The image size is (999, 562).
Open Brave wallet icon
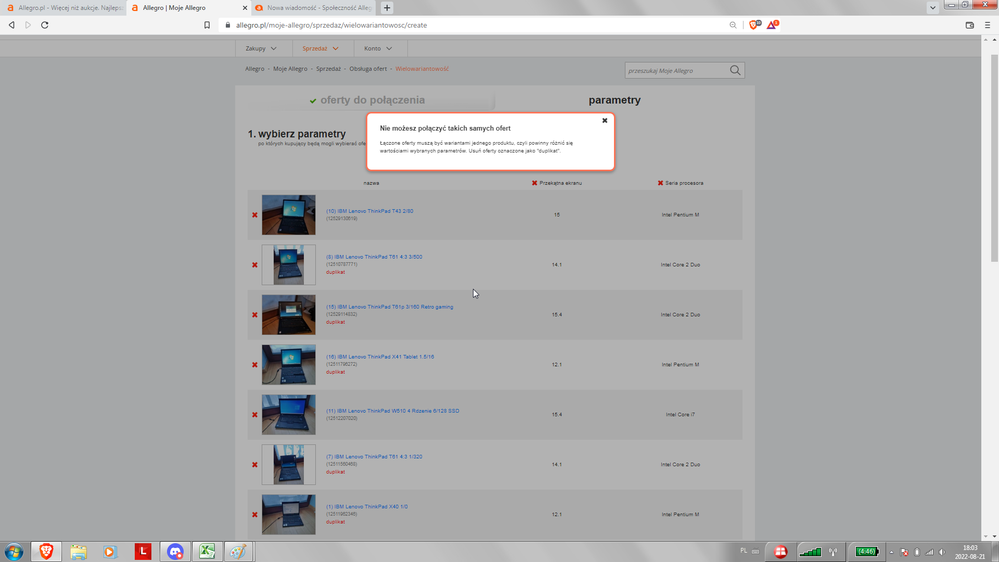(x=970, y=25)
